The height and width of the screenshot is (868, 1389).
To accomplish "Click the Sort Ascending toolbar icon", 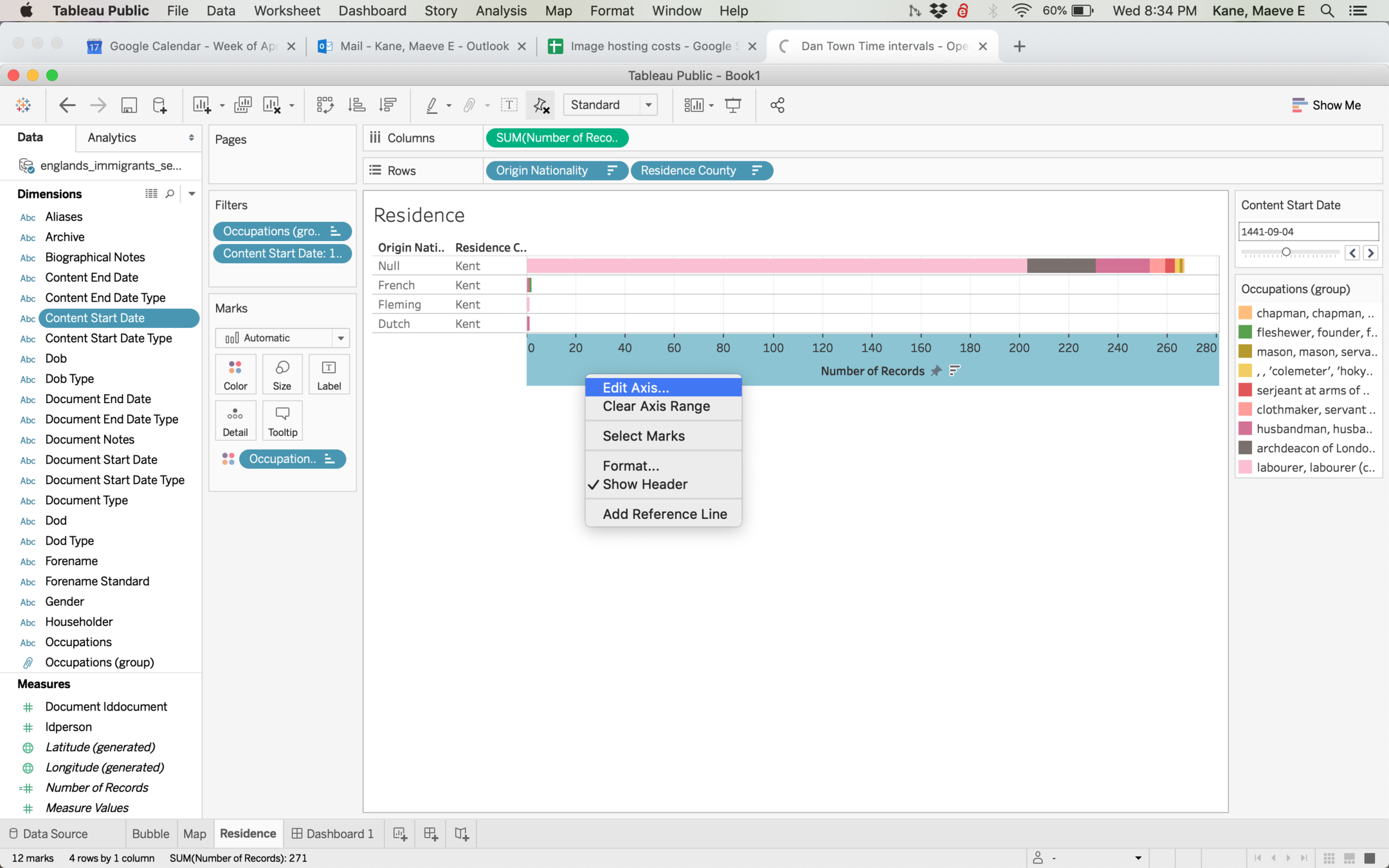I will (x=356, y=105).
